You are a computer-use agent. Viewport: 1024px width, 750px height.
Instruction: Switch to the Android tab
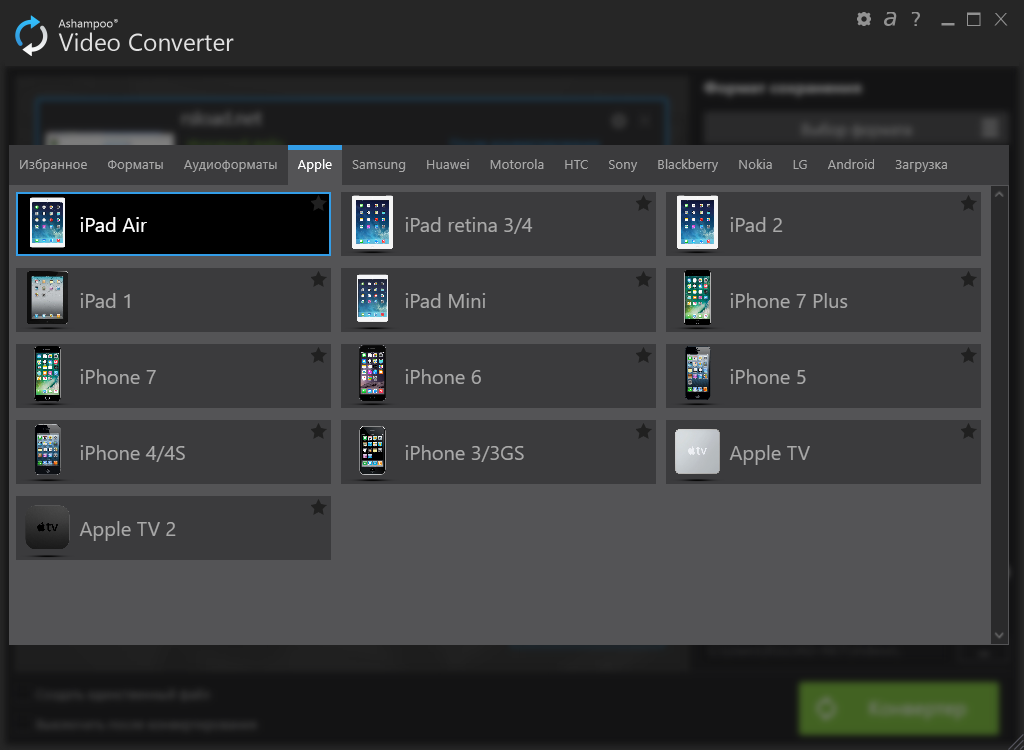click(x=851, y=164)
